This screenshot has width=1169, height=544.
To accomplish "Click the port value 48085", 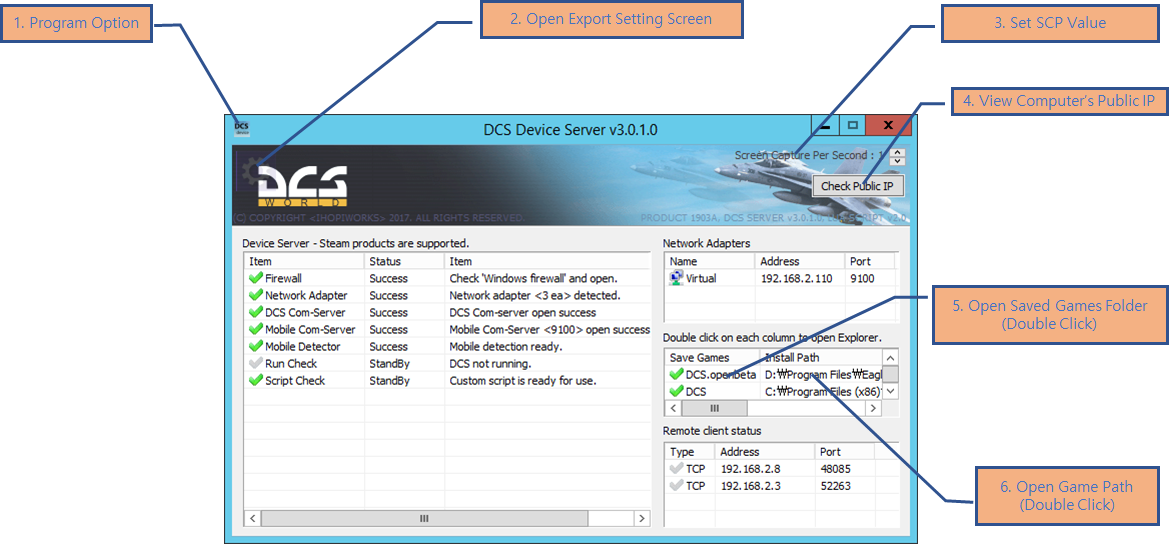I will pos(835,469).
